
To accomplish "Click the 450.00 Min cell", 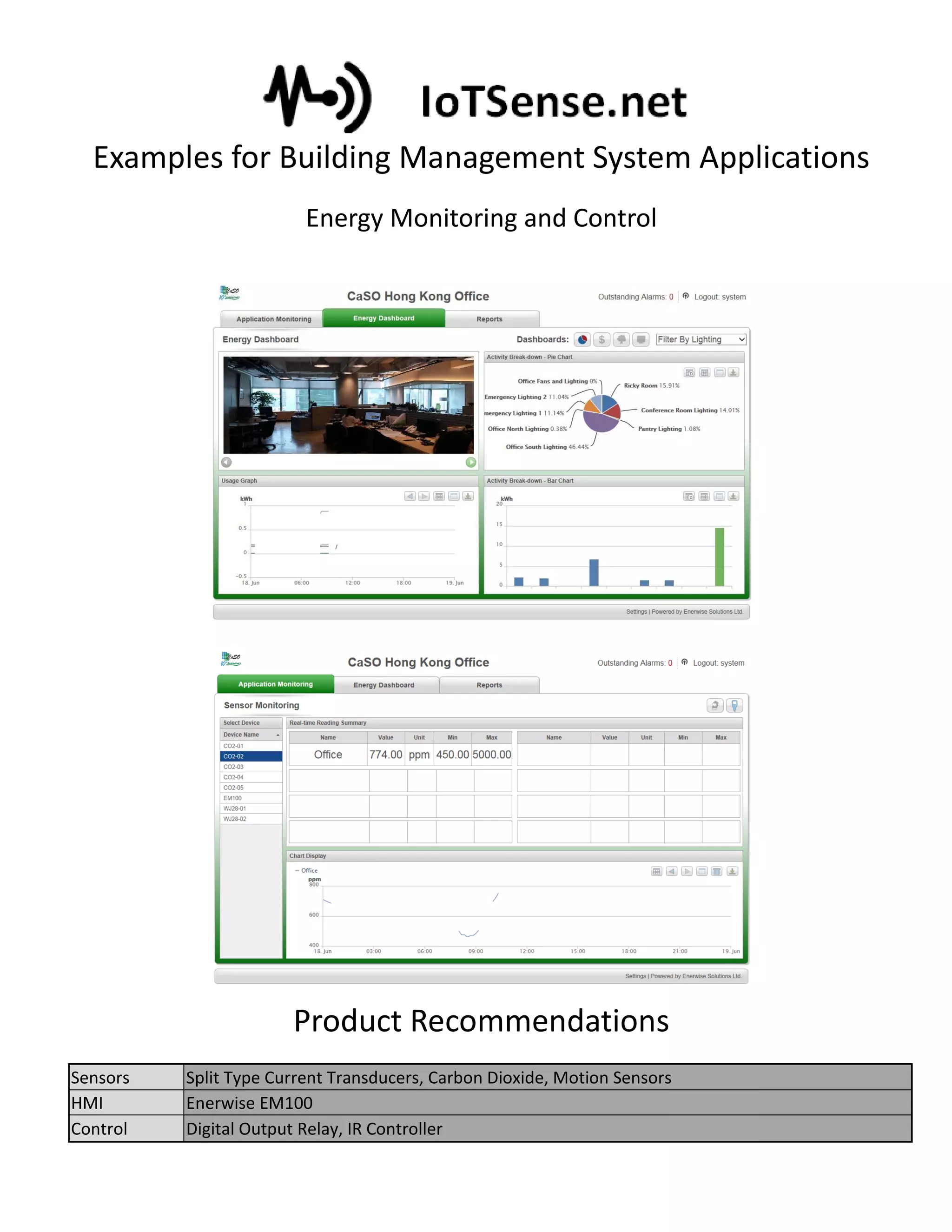I will click(x=452, y=755).
